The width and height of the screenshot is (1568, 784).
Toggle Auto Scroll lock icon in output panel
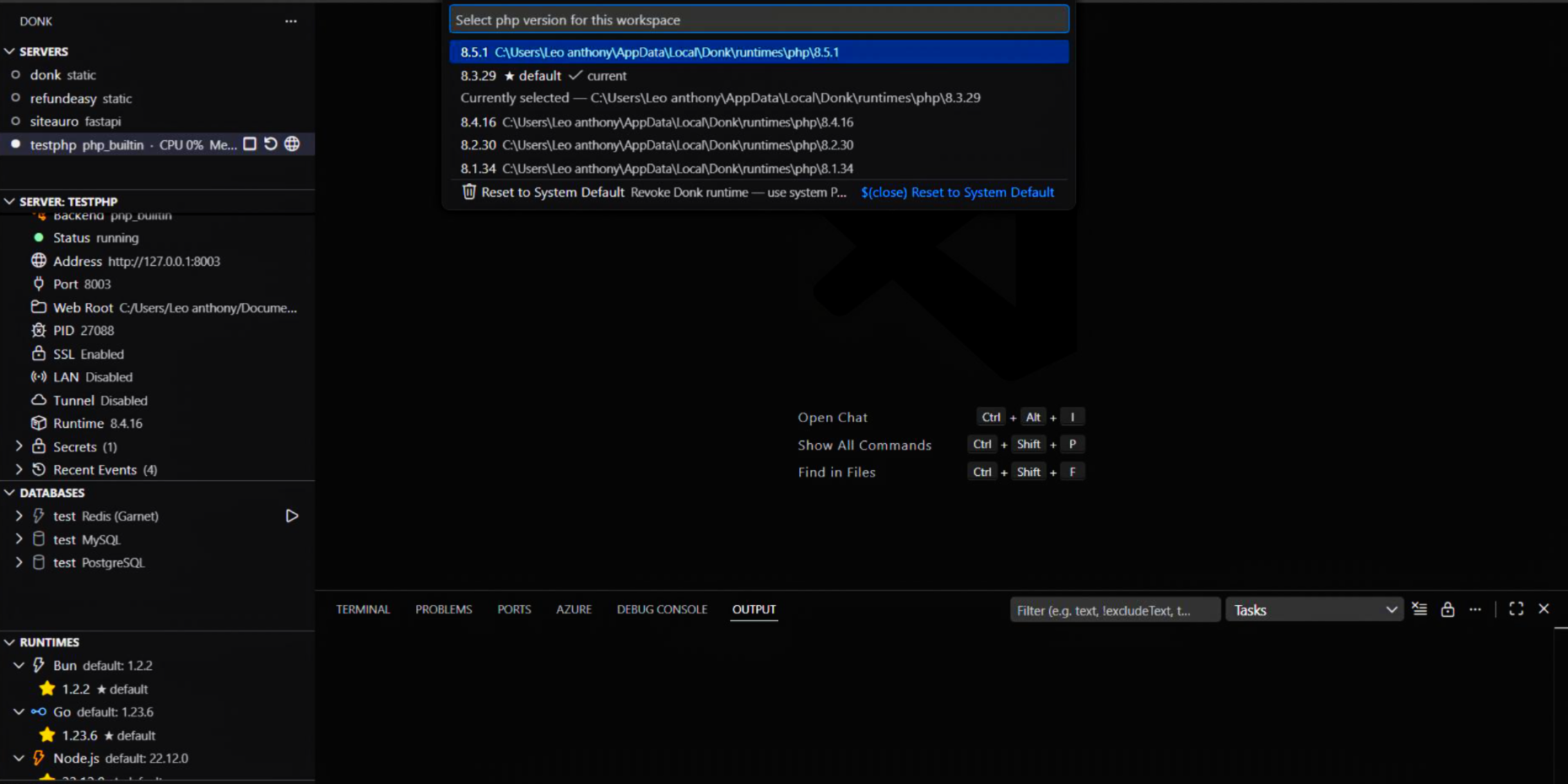point(1447,608)
